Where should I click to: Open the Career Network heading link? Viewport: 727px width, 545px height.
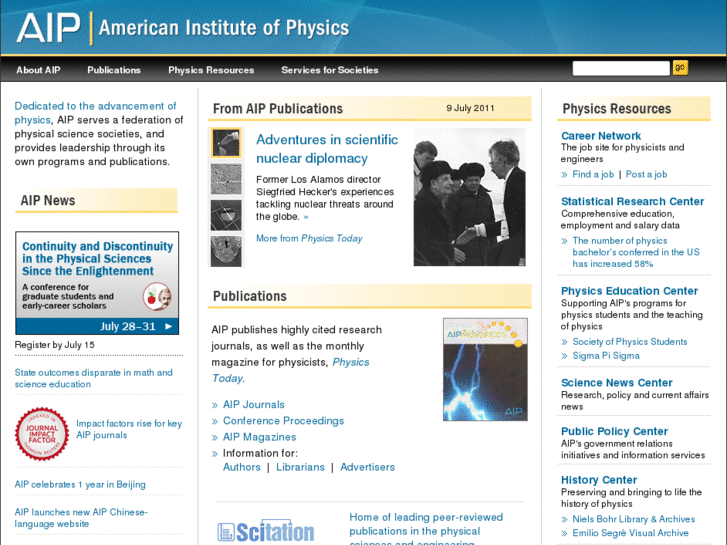pos(601,136)
